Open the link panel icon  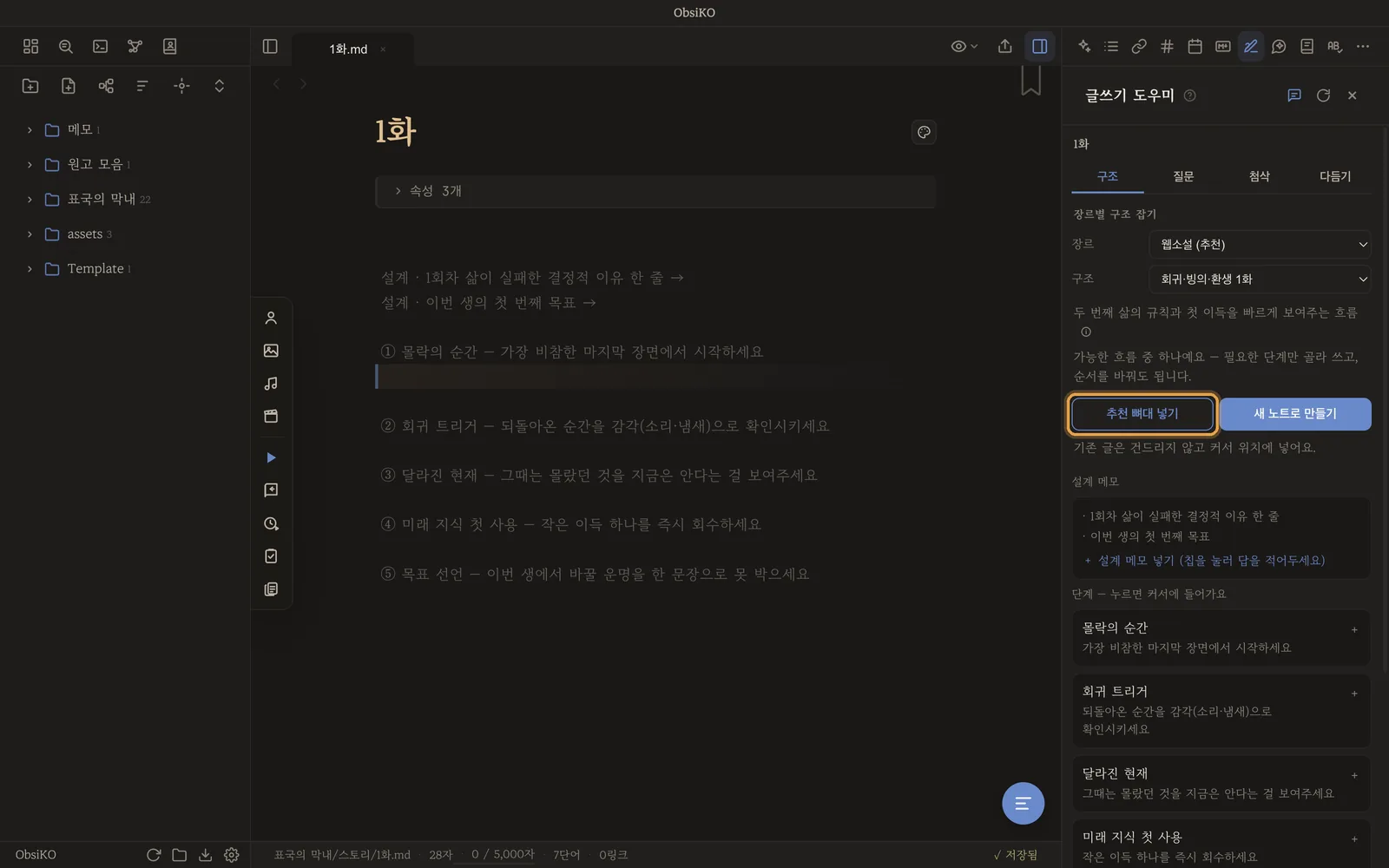1139,47
